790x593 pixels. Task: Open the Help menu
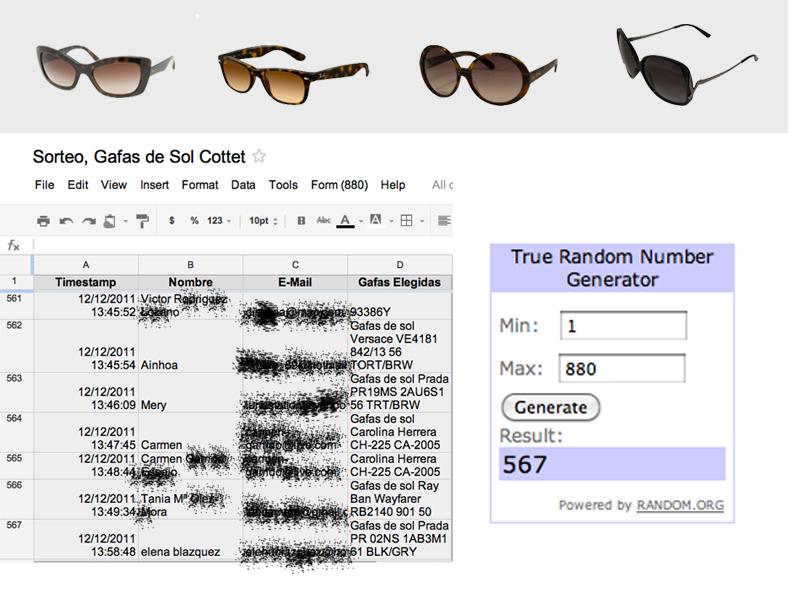392,185
